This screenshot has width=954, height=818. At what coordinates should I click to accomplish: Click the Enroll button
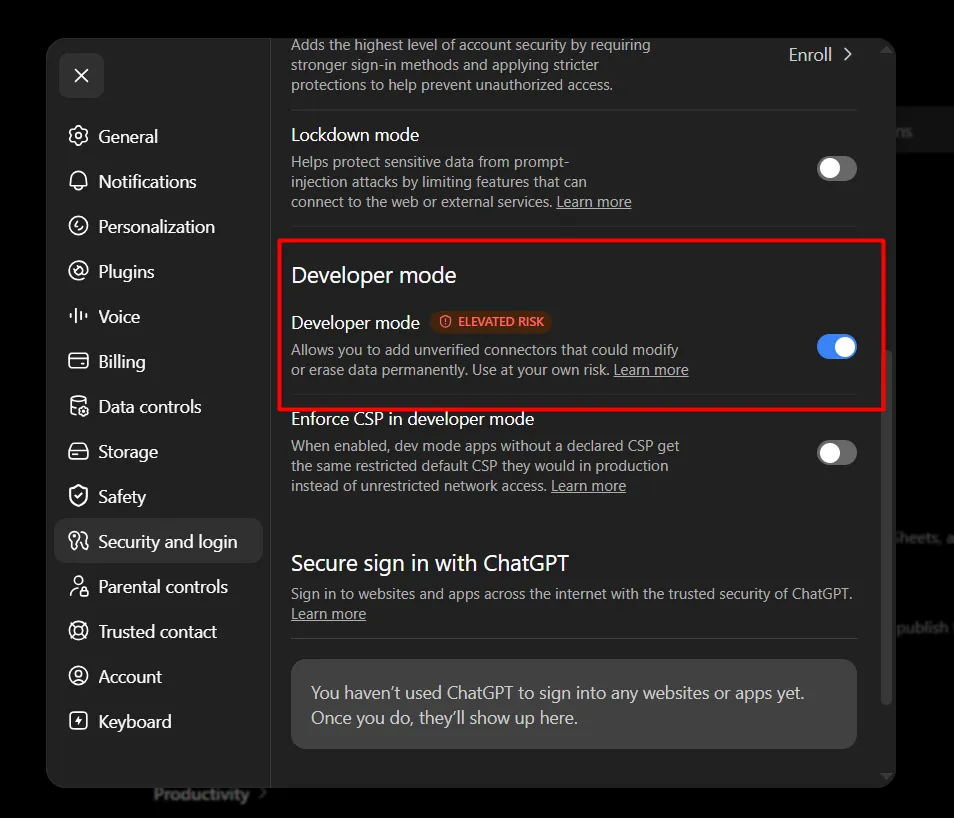[821, 55]
